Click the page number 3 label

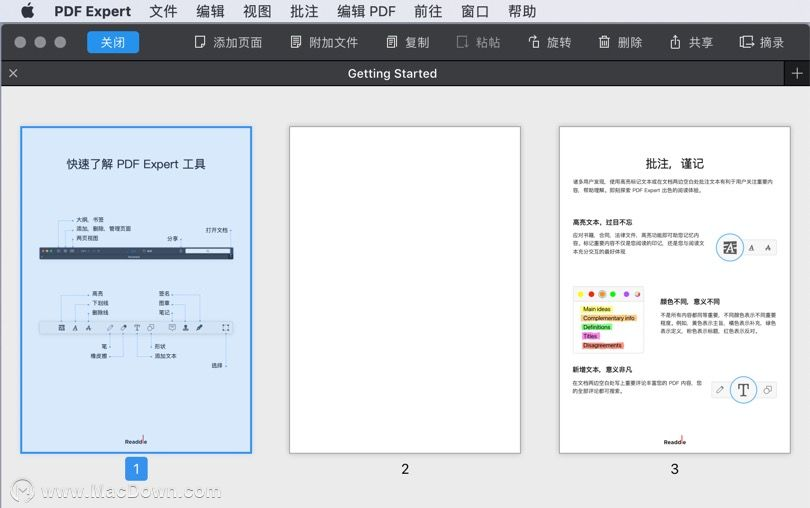coord(675,469)
